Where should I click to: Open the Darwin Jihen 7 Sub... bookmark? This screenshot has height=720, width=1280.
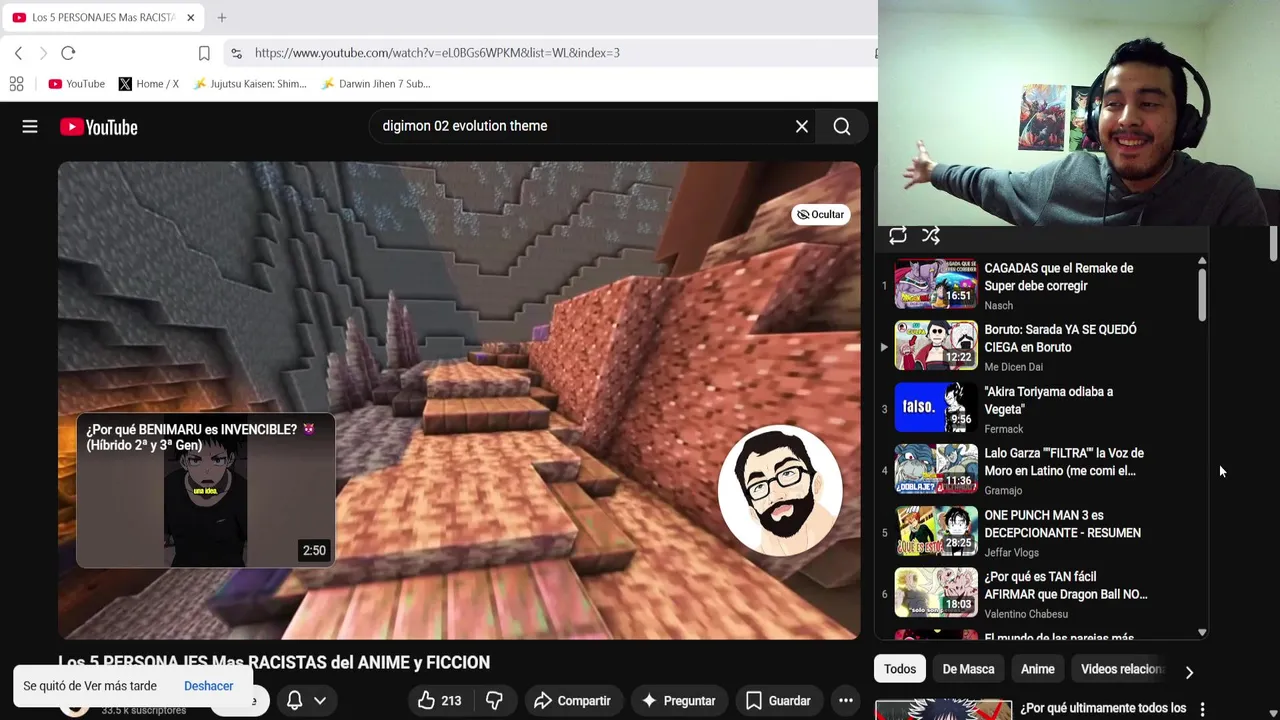click(x=376, y=84)
